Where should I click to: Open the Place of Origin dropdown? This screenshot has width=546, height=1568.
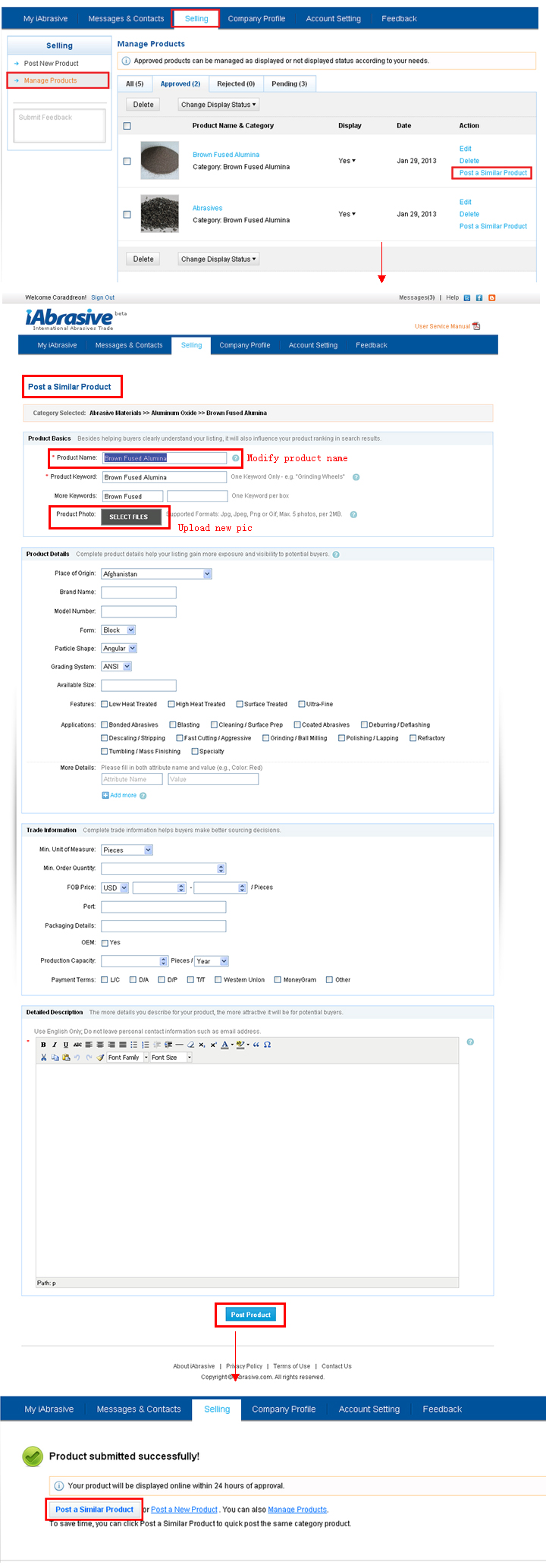156,573
